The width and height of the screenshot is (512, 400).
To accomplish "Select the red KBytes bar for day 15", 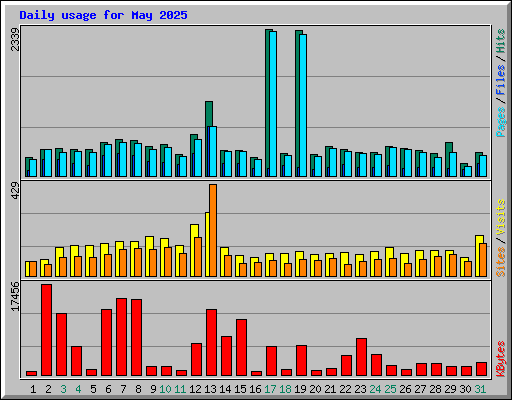I will 241,348.
